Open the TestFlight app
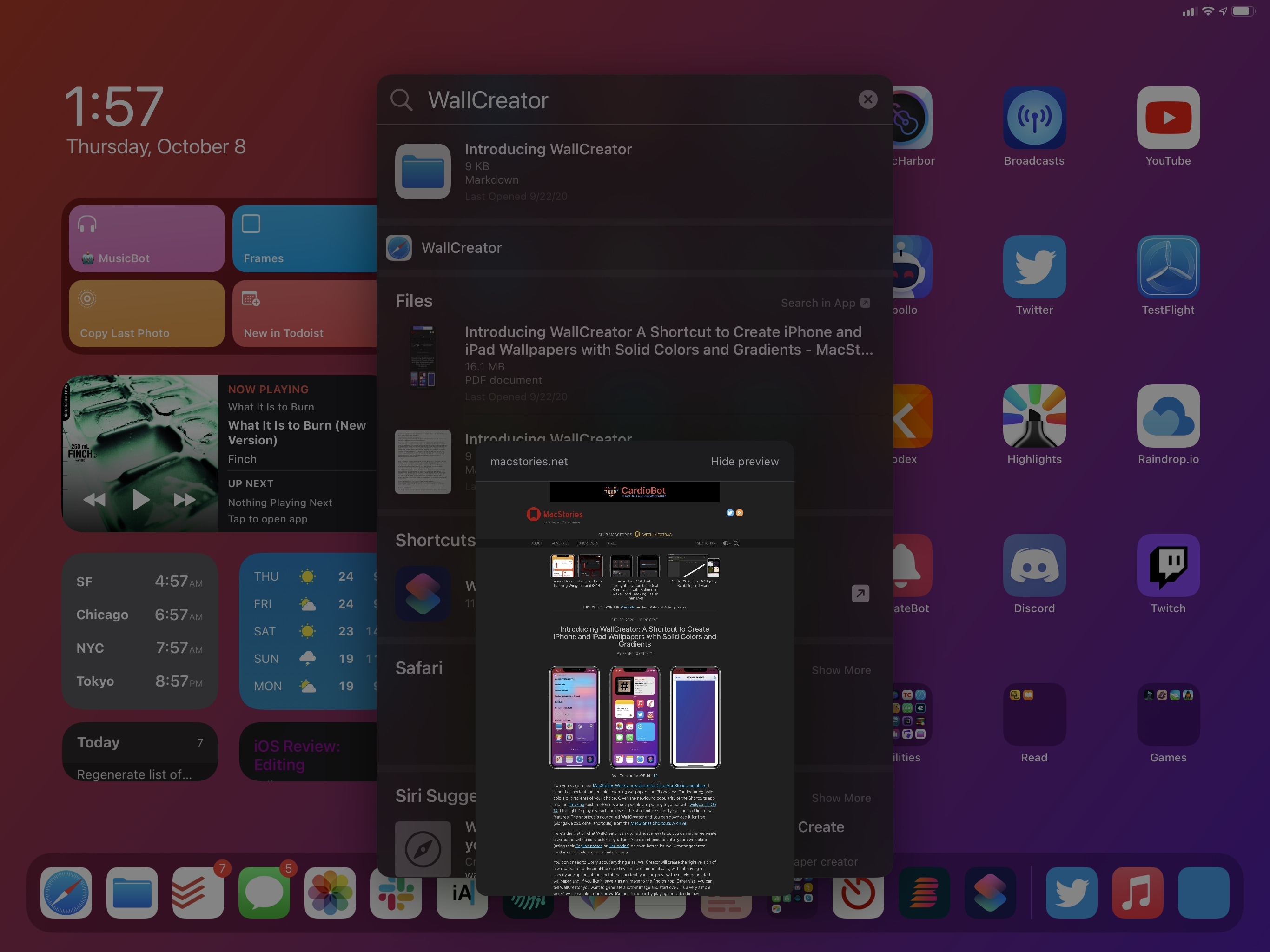This screenshot has width=1270, height=952. [x=1168, y=266]
